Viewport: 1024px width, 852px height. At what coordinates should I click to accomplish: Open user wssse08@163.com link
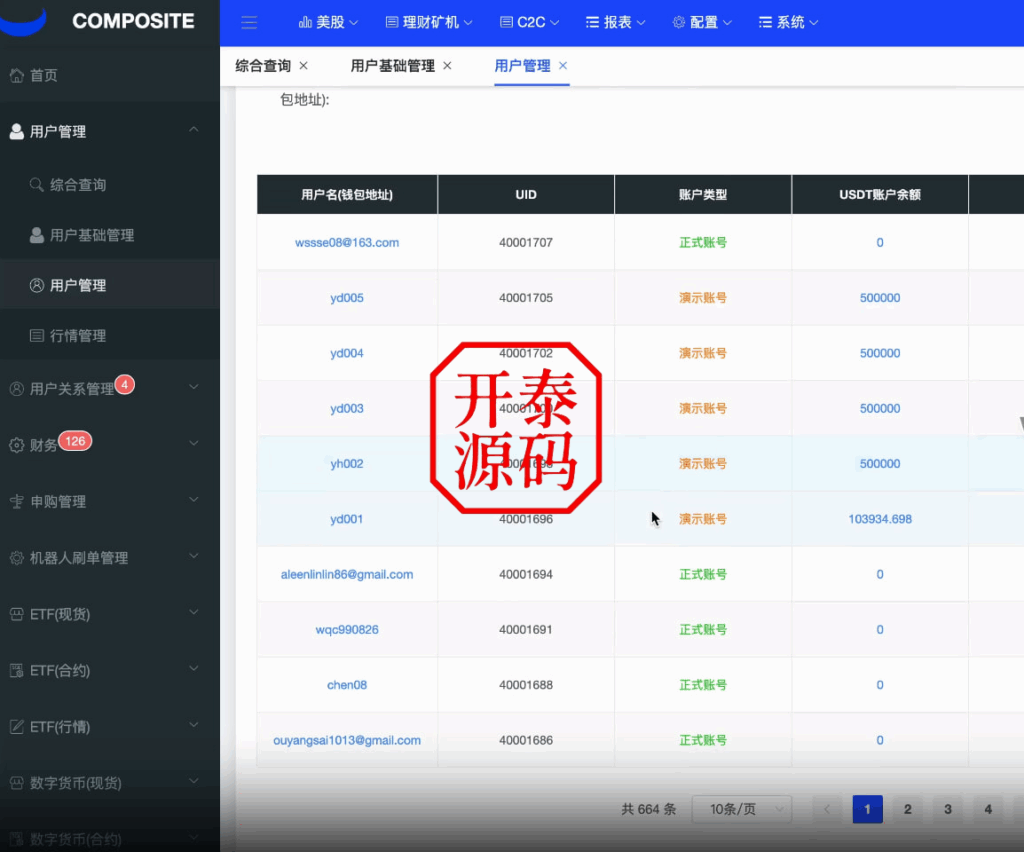click(x=347, y=243)
